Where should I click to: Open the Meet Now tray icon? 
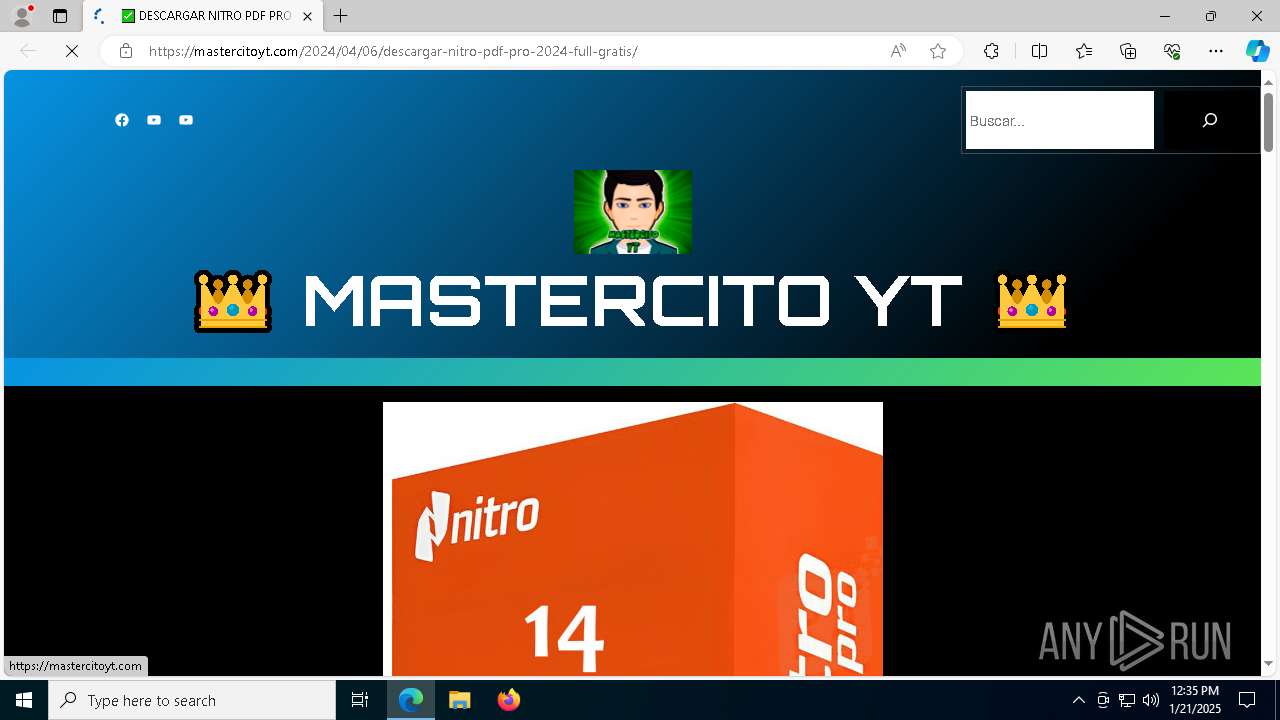tap(1103, 700)
